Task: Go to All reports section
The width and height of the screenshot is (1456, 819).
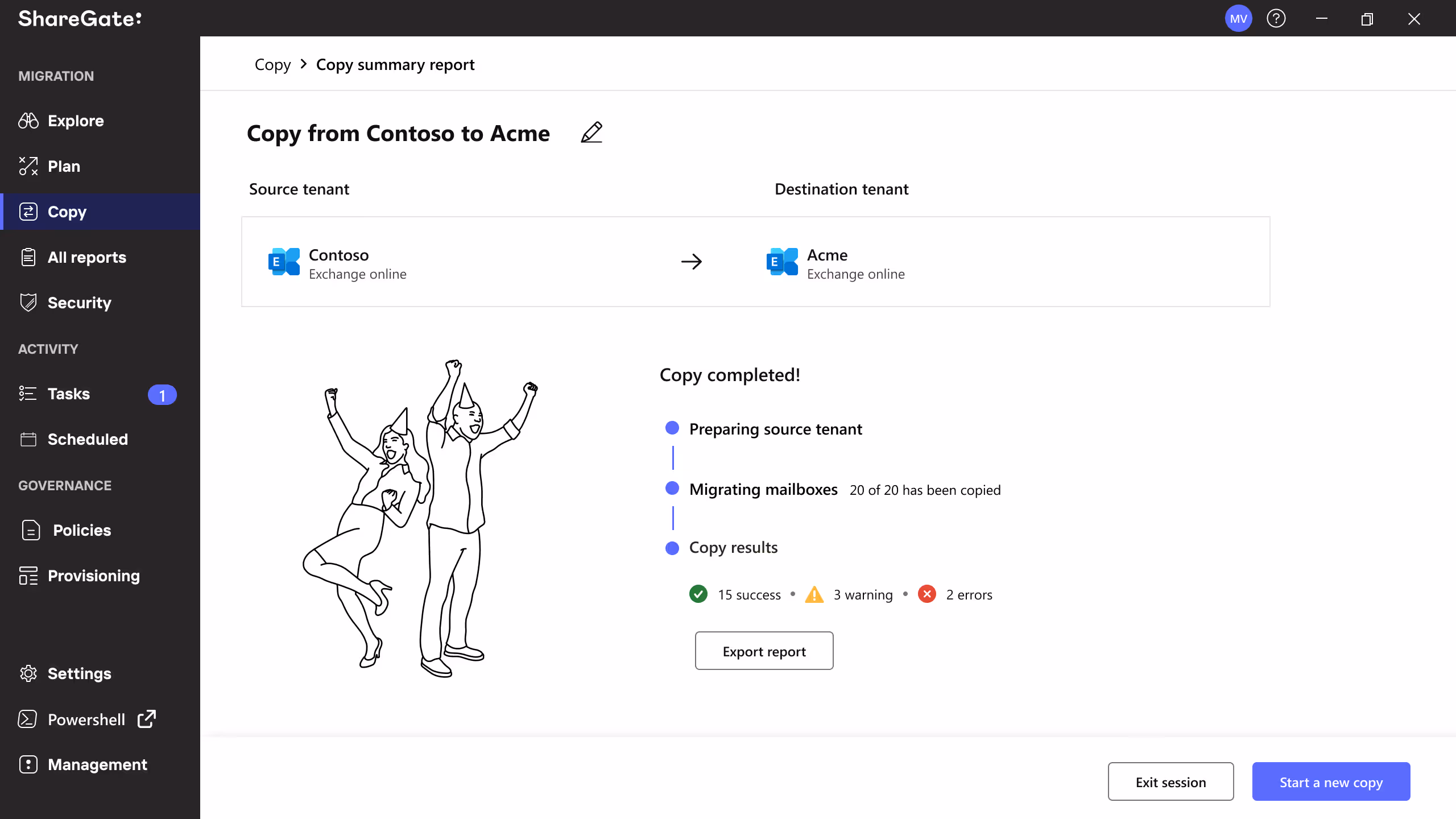Action: pos(86,257)
